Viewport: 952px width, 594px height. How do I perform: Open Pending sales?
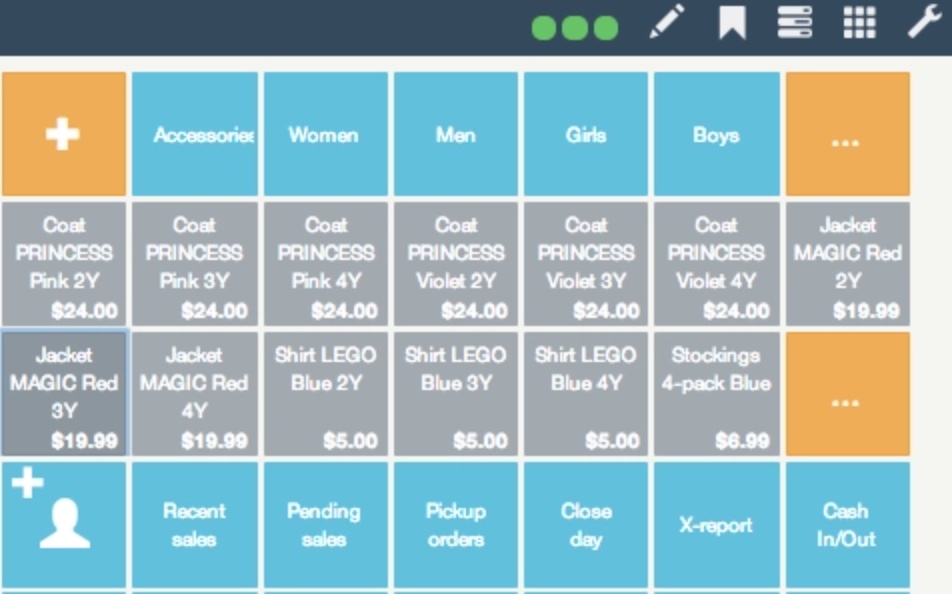click(325, 524)
